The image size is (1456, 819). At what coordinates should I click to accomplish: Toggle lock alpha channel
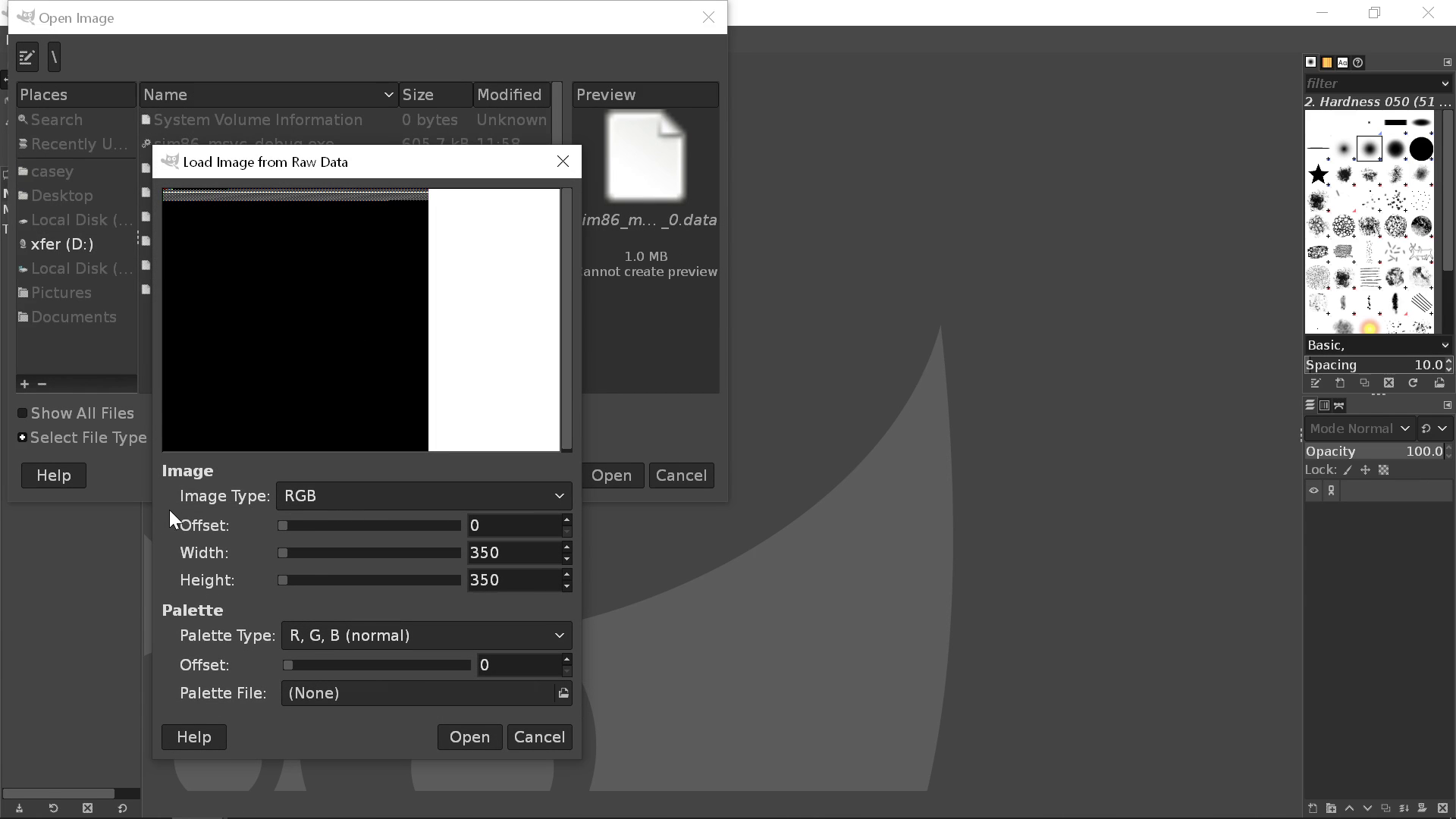tap(1383, 470)
